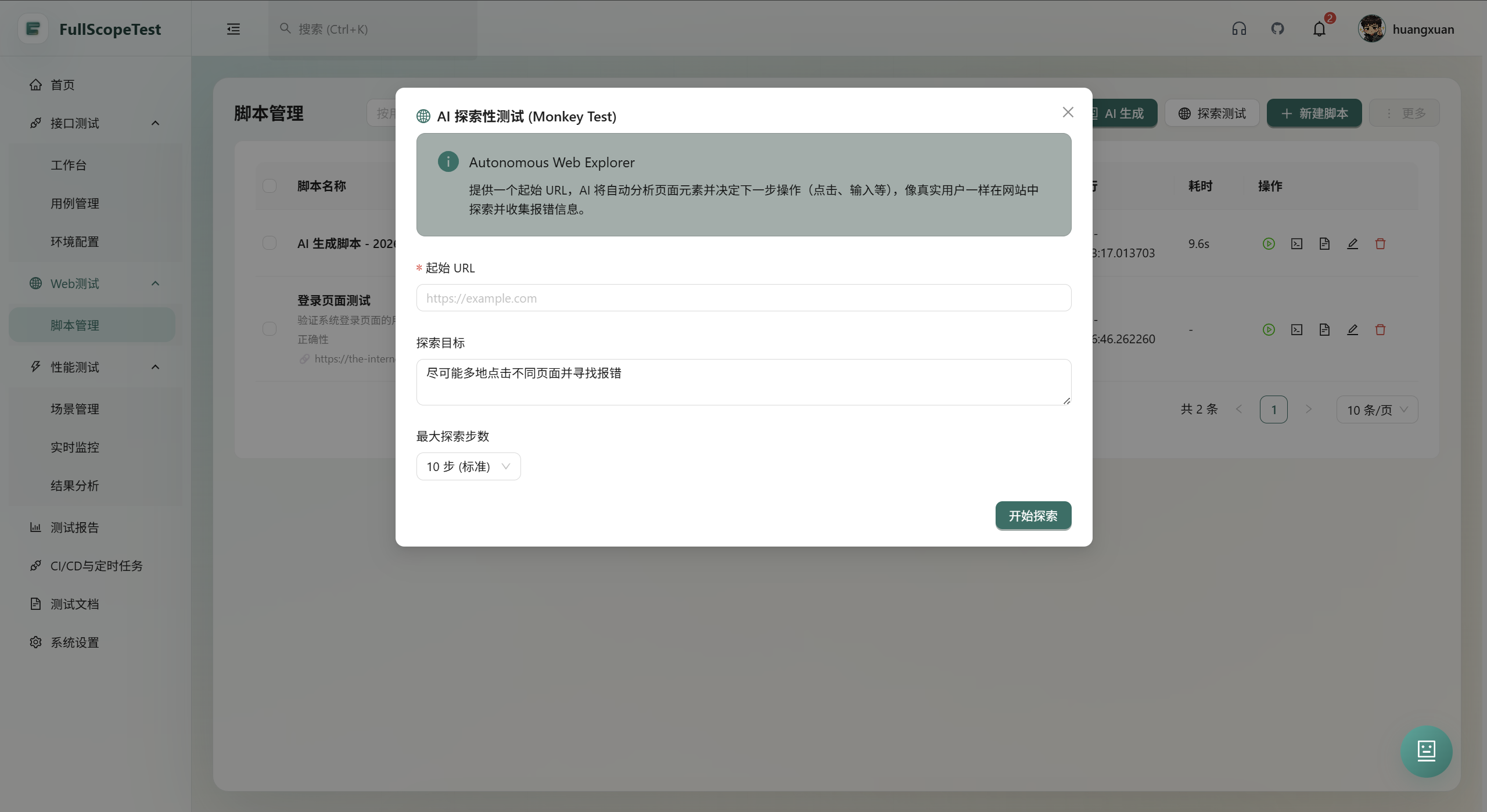The image size is (1487, 812).
Task: Click the 9.6s duration cell
Action: coord(1198,244)
